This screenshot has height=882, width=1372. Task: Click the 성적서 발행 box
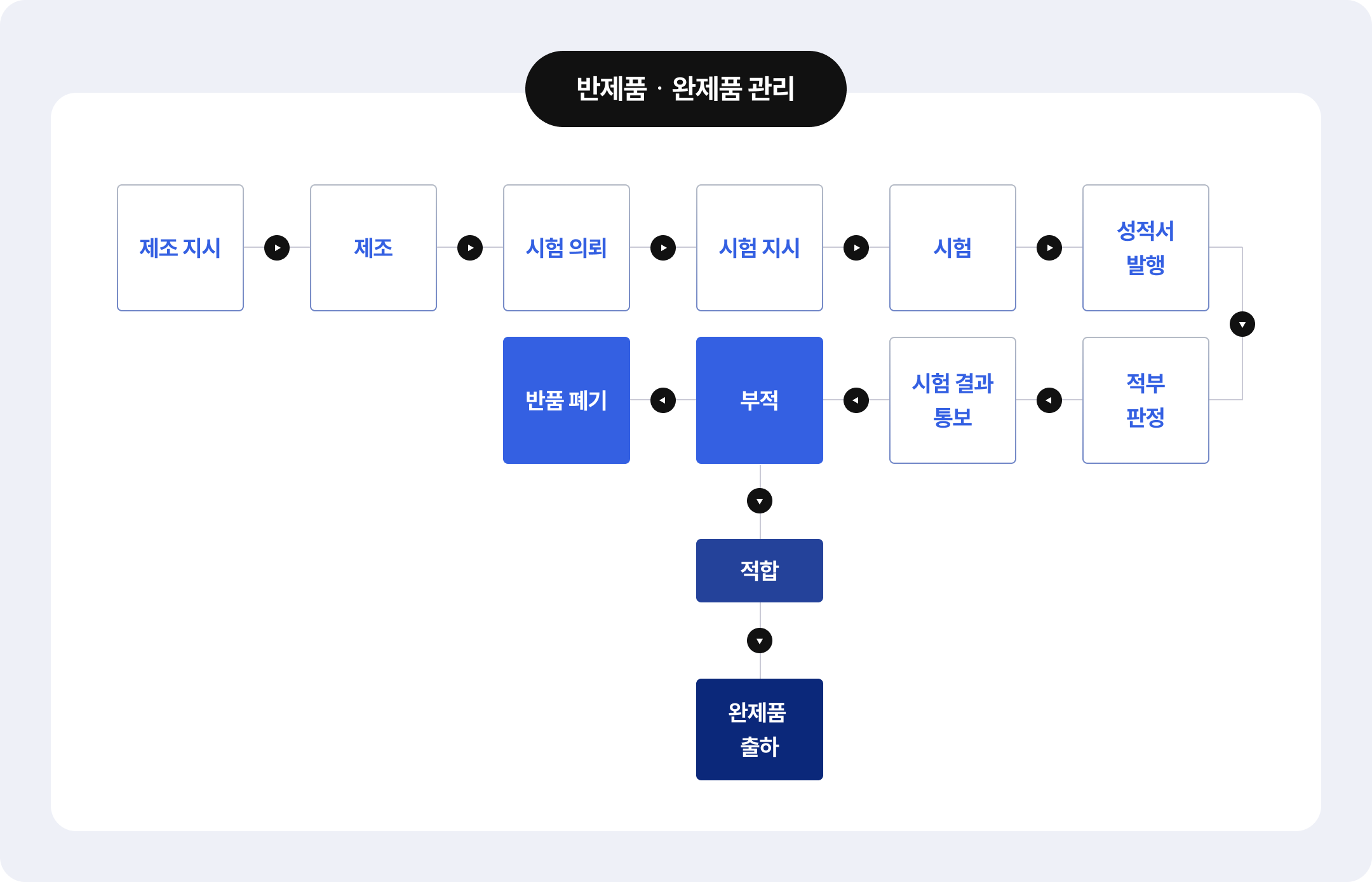click(x=1146, y=248)
